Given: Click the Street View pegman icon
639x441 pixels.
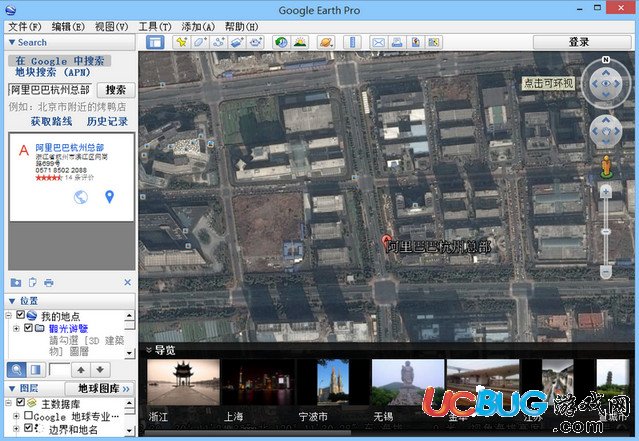Looking at the screenshot, I should [606, 166].
